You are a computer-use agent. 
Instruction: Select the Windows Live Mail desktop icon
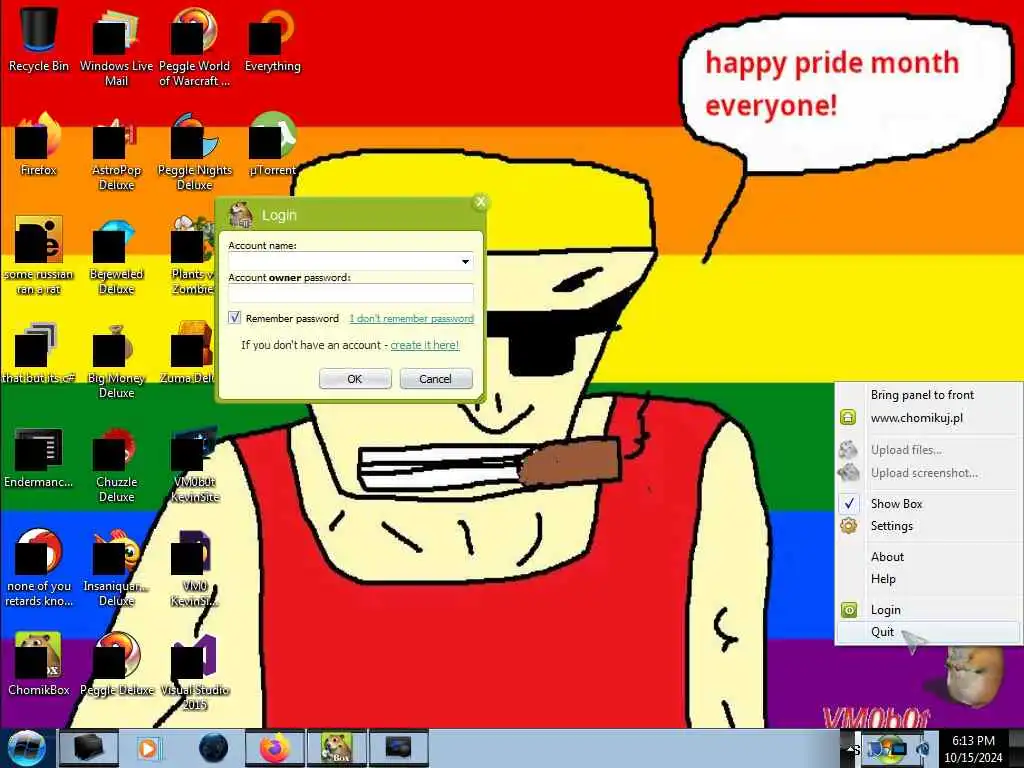[116, 46]
